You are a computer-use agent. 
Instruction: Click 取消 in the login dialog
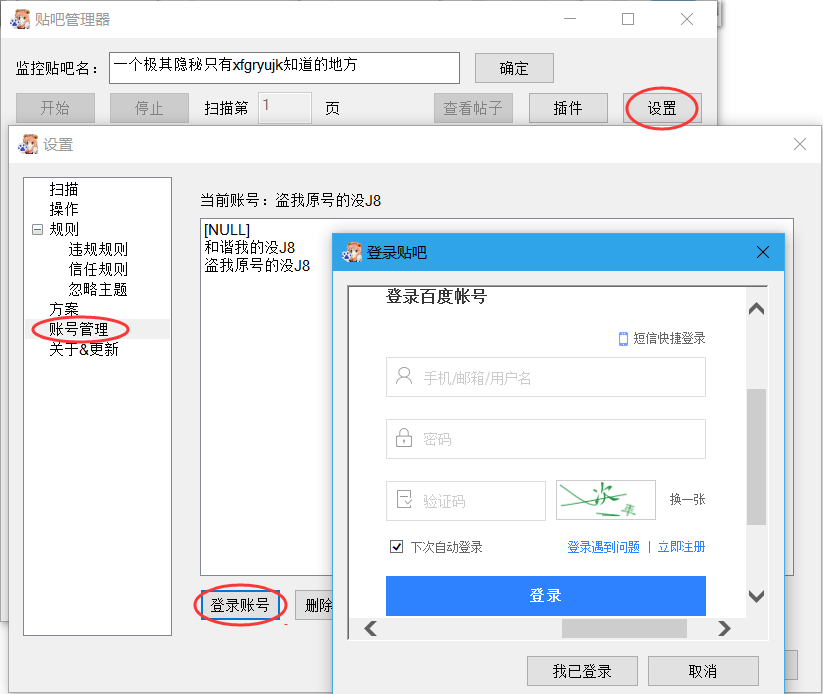tap(703, 671)
